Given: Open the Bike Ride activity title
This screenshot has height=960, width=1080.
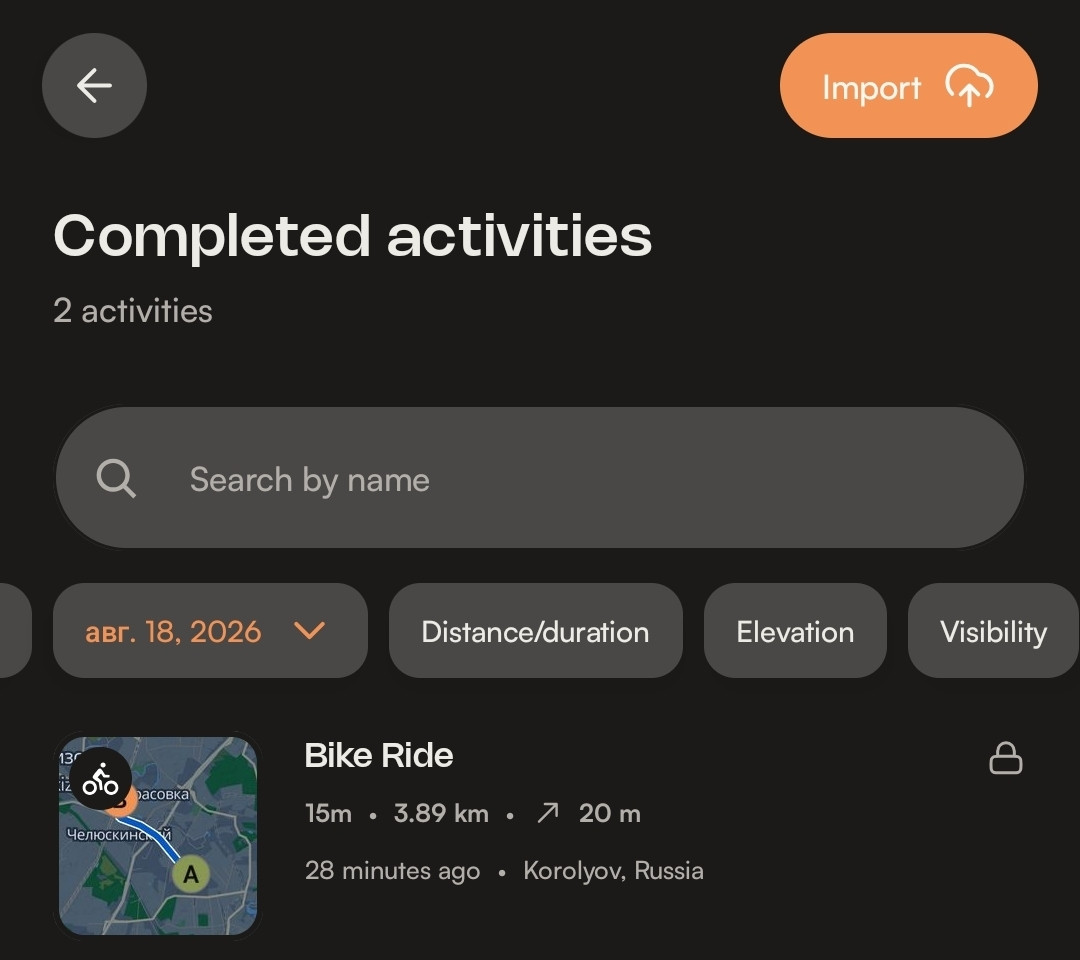Looking at the screenshot, I should 379,755.
